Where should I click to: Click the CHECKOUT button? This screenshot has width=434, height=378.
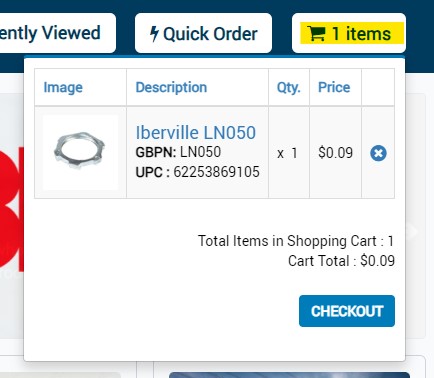pyautogui.click(x=347, y=311)
